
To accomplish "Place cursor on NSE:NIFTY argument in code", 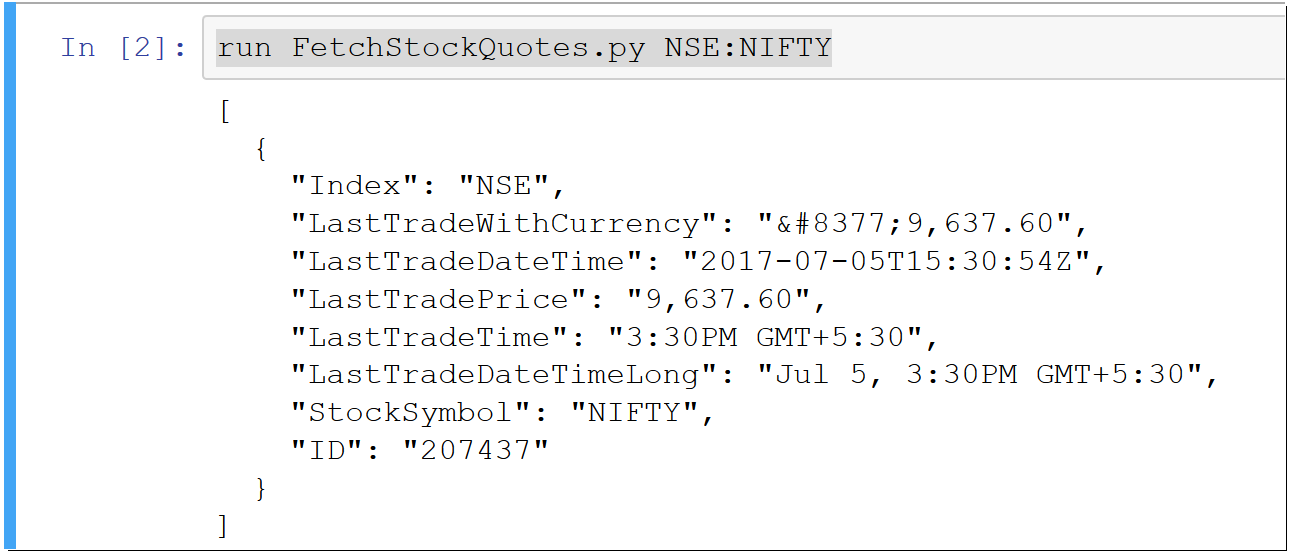I will point(747,47).
